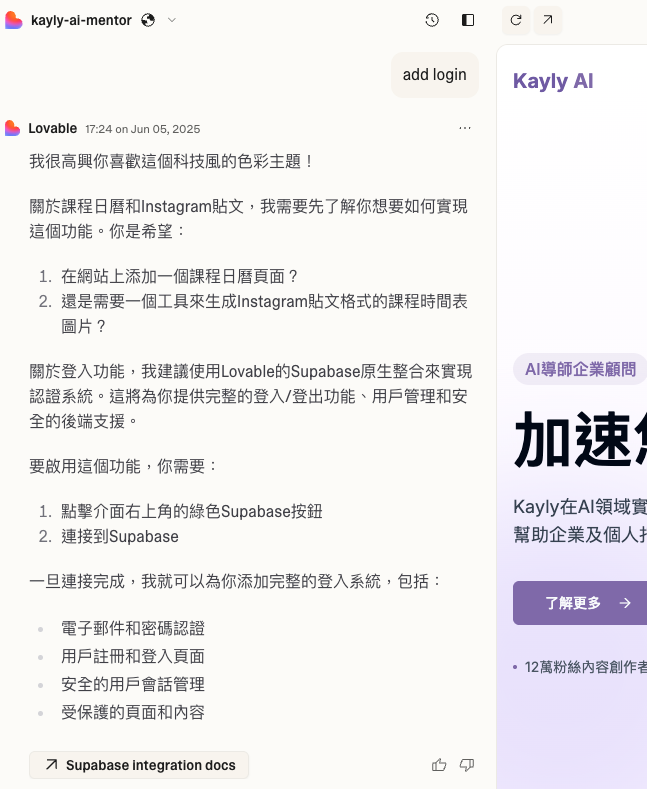The image size is (647, 789).
Task: Click the 'add login' user message bubble
Action: pyautogui.click(x=435, y=74)
